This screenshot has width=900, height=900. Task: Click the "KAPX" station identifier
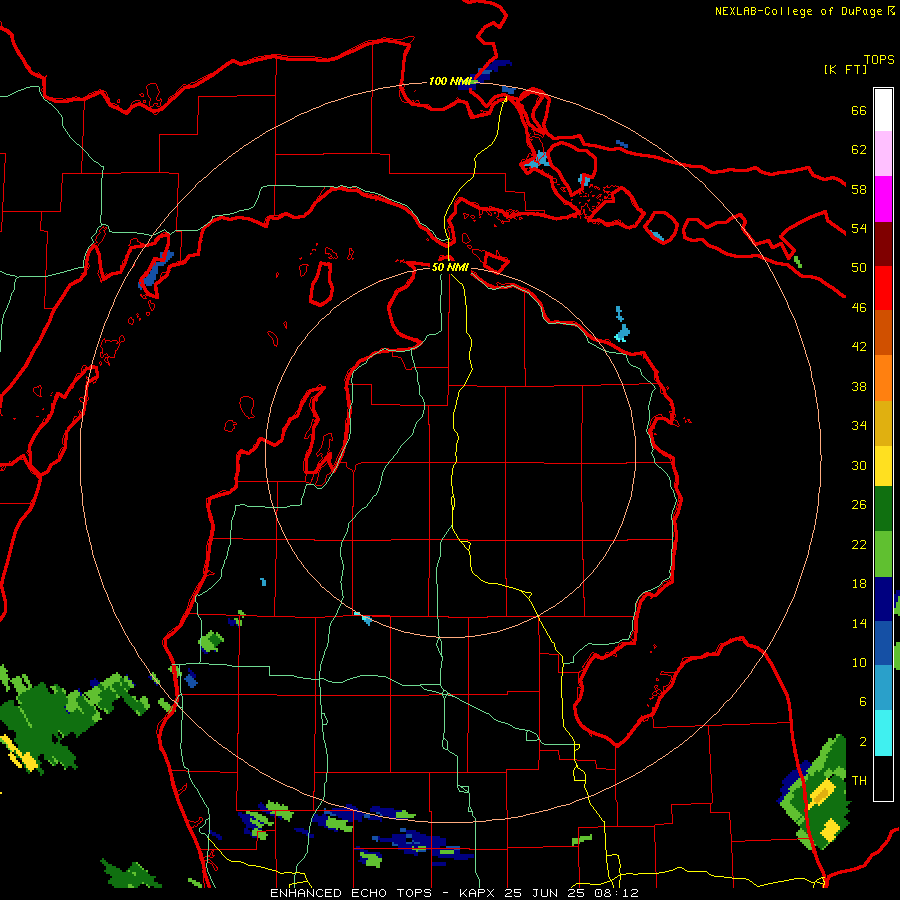[478, 893]
